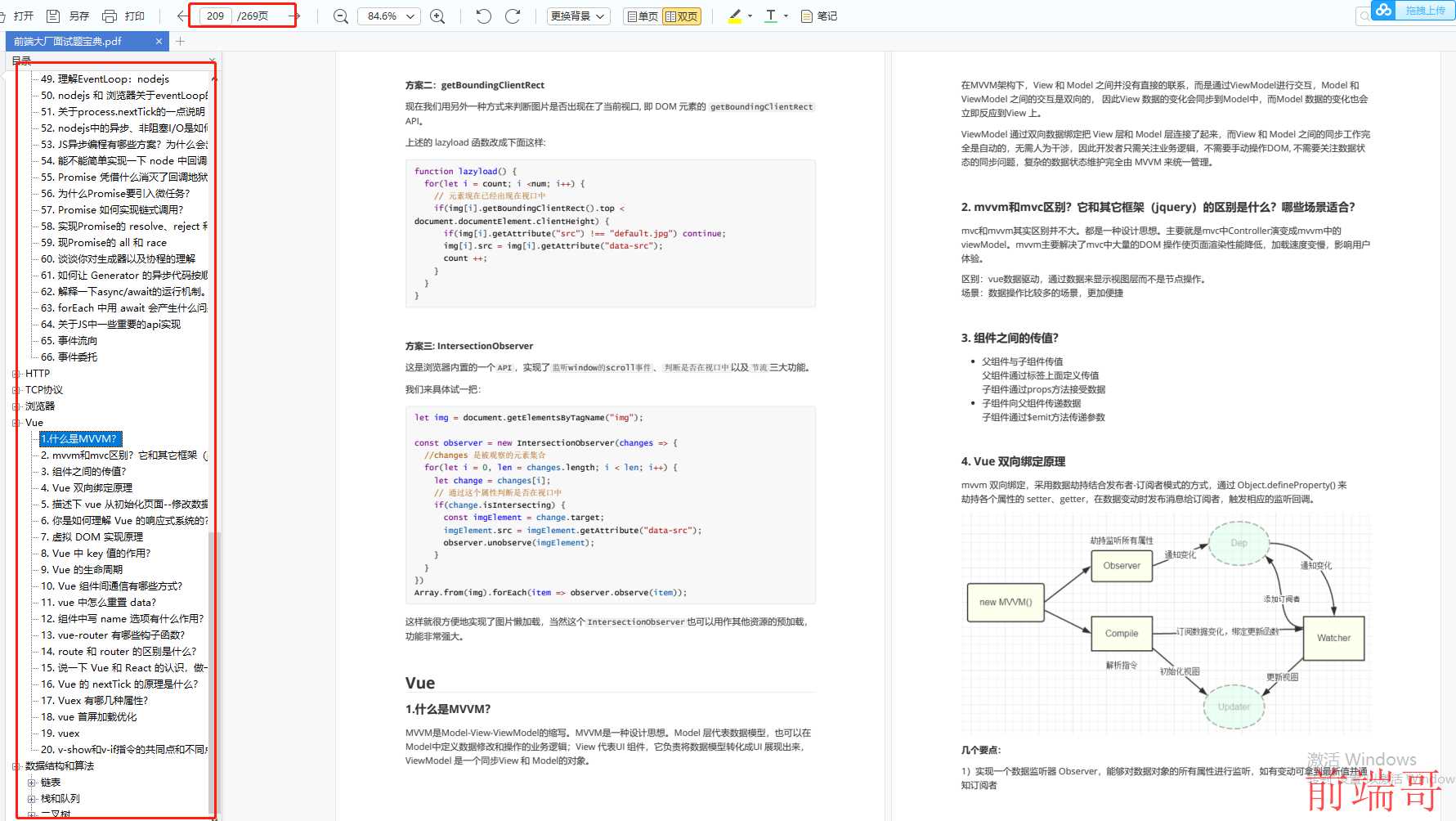The height and width of the screenshot is (821, 1456).
Task: Open outline item 7. 虚拟 DOM 实现原理
Action: pyautogui.click(x=92, y=537)
